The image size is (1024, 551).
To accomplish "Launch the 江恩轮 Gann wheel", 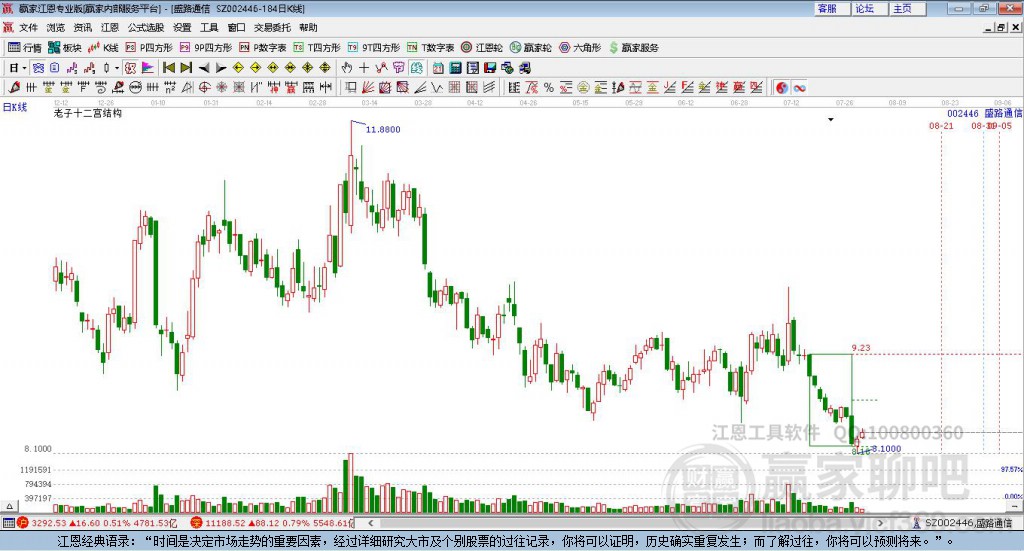I will (482, 48).
